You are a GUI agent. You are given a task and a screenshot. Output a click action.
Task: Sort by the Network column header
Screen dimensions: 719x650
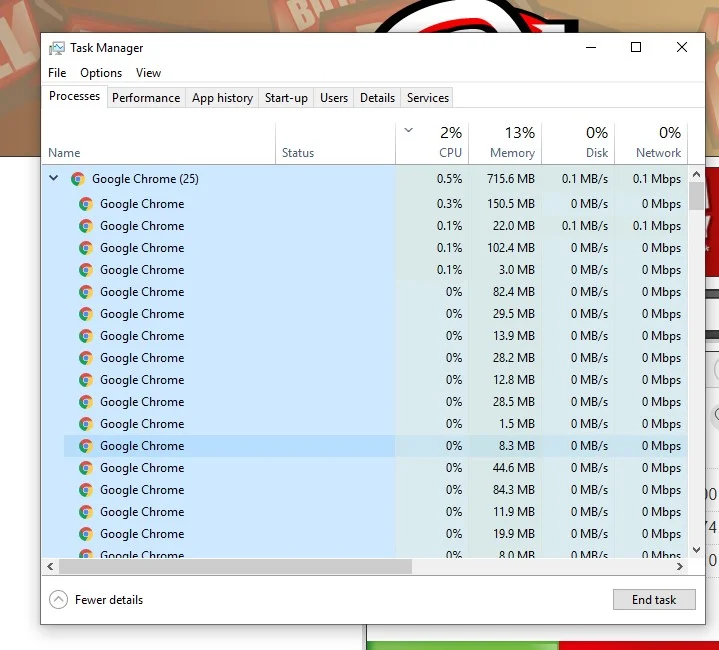pos(651,143)
